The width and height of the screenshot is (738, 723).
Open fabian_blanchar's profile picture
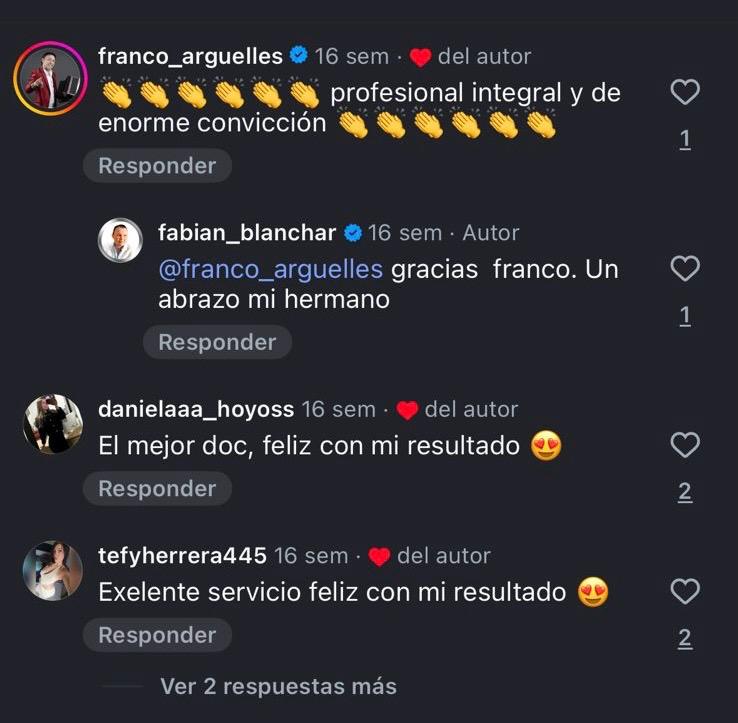pyautogui.click(x=120, y=240)
